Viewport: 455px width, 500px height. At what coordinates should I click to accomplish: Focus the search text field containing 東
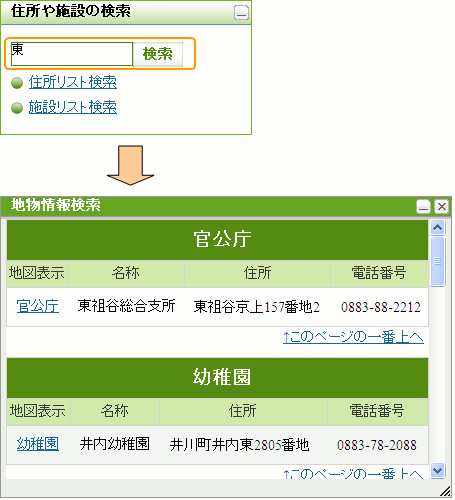click(x=72, y=54)
